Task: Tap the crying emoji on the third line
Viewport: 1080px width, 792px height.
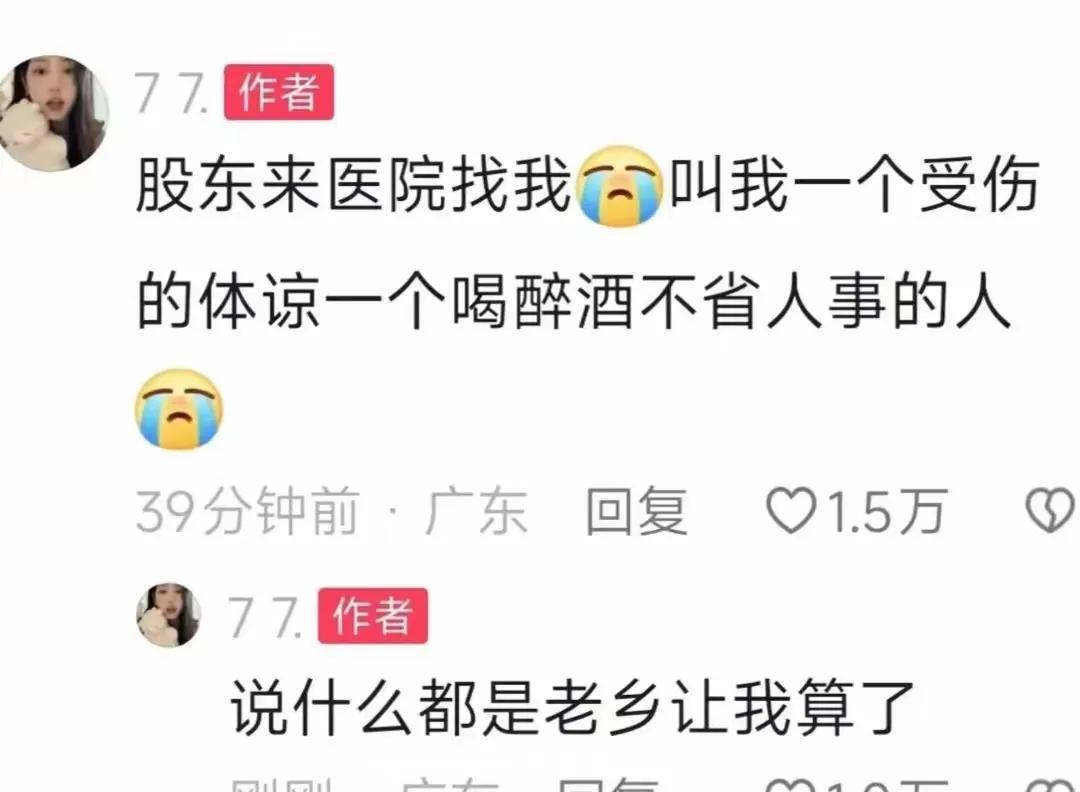Action: (x=179, y=410)
